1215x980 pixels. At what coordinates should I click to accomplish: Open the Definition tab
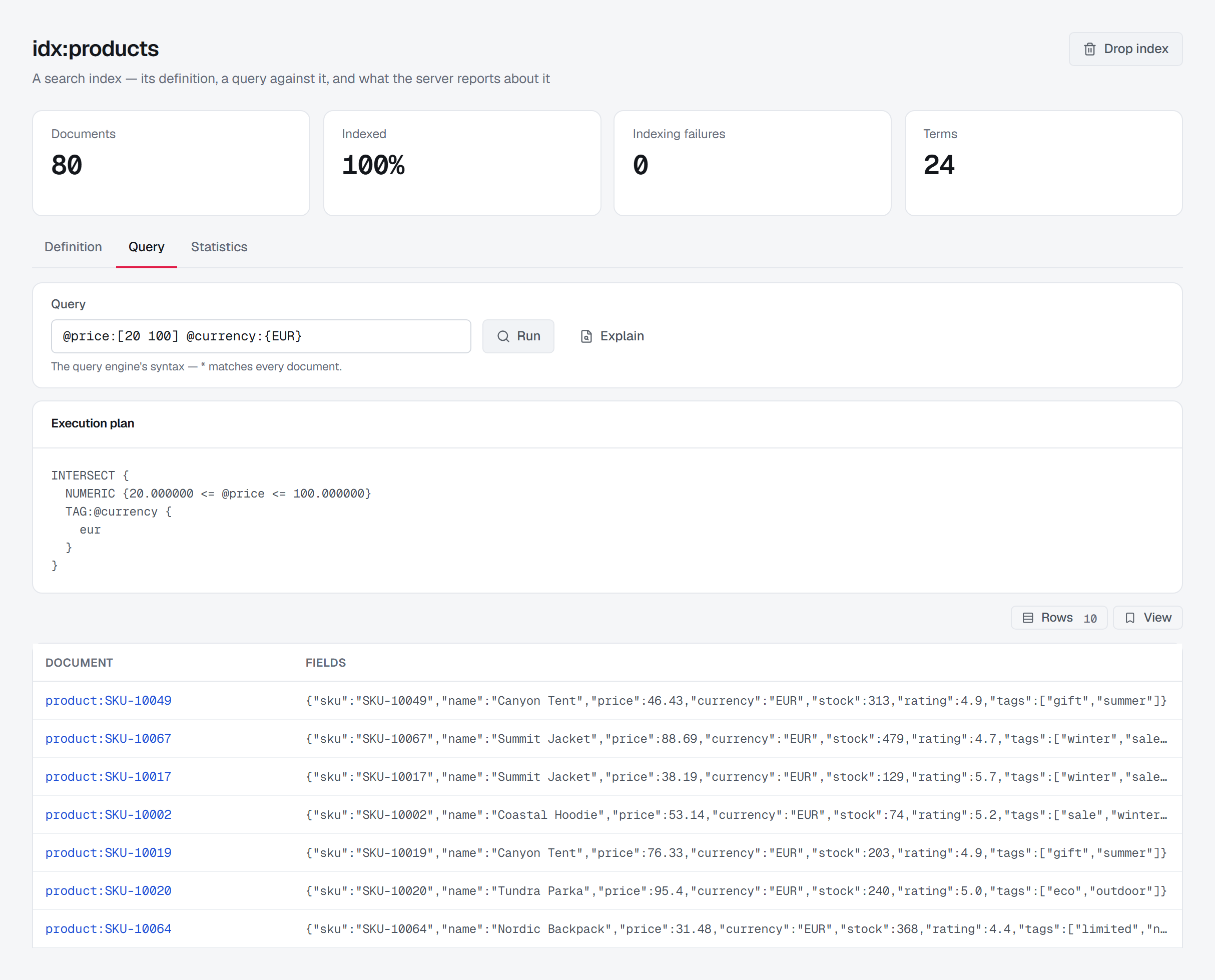tap(74, 247)
